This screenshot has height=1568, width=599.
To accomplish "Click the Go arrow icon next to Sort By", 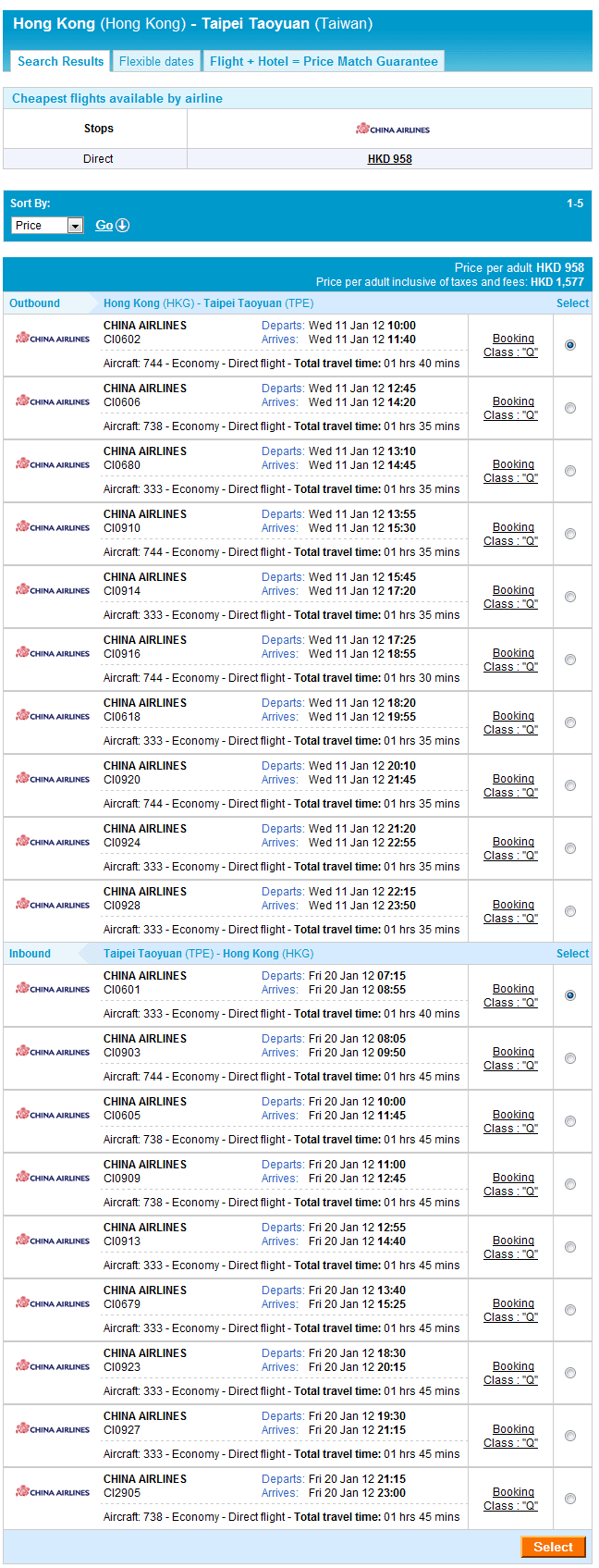I will (122, 226).
